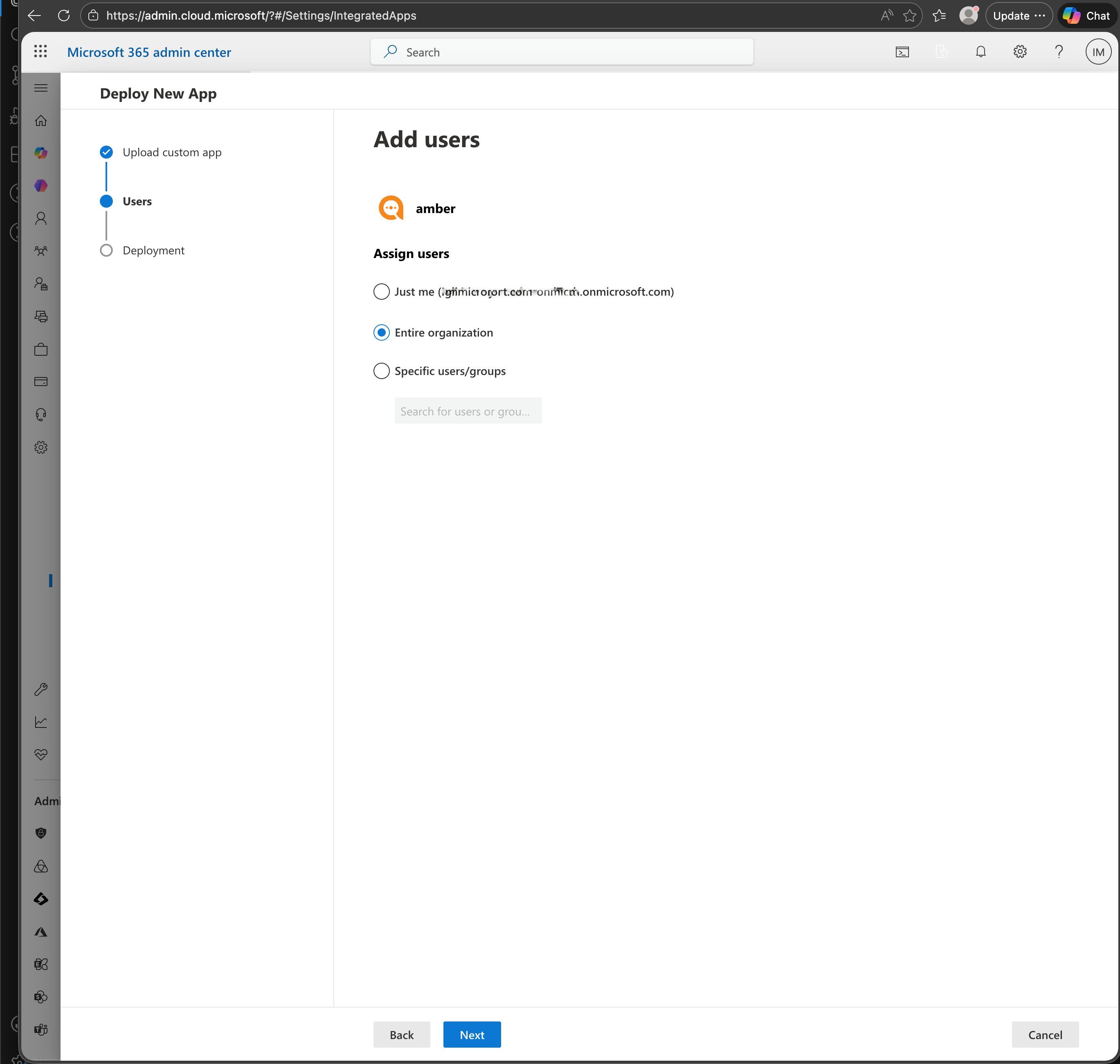Open settings gear in top header
The height and width of the screenshot is (1064, 1120).
tap(1019, 52)
